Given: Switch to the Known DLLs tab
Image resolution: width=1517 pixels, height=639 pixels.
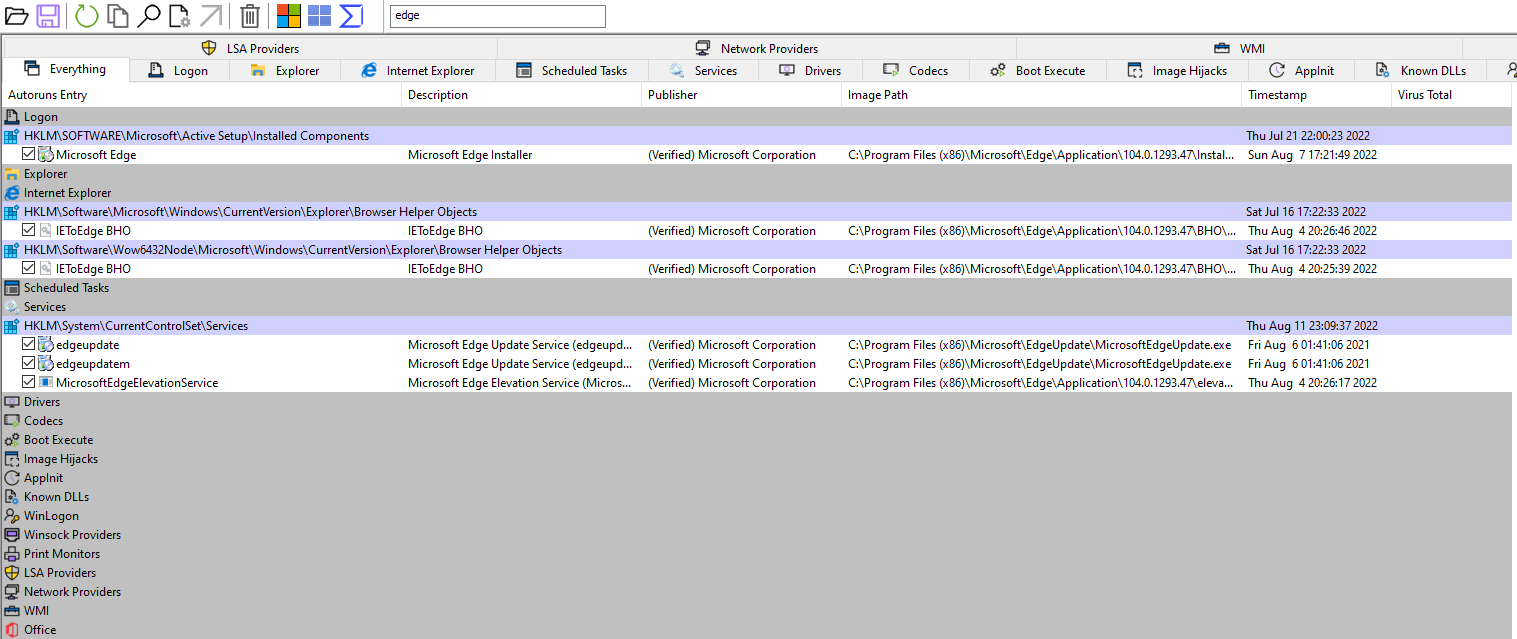Looking at the screenshot, I should (x=1420, y=70).
